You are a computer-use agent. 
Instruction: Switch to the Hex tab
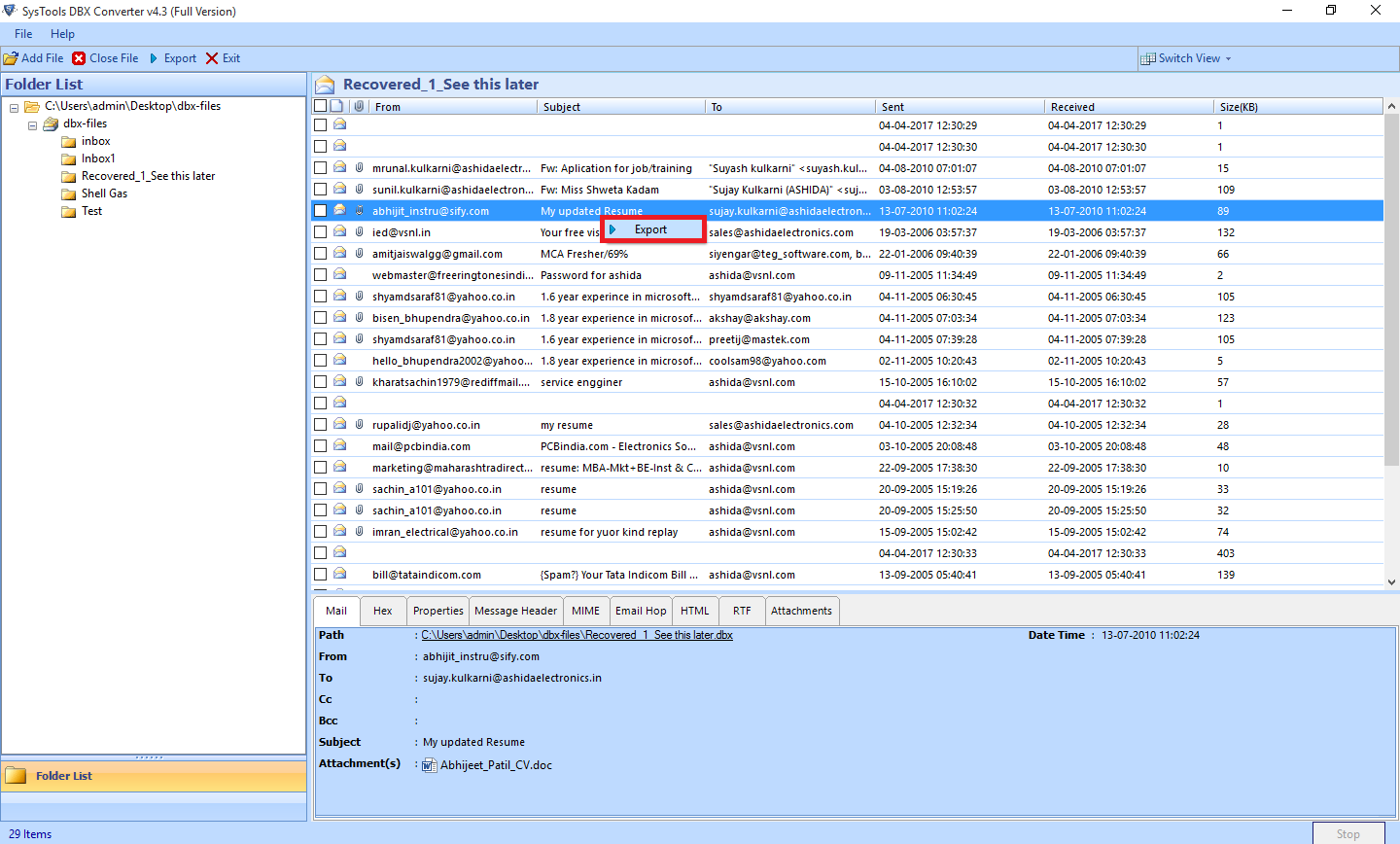pos(383,611)
